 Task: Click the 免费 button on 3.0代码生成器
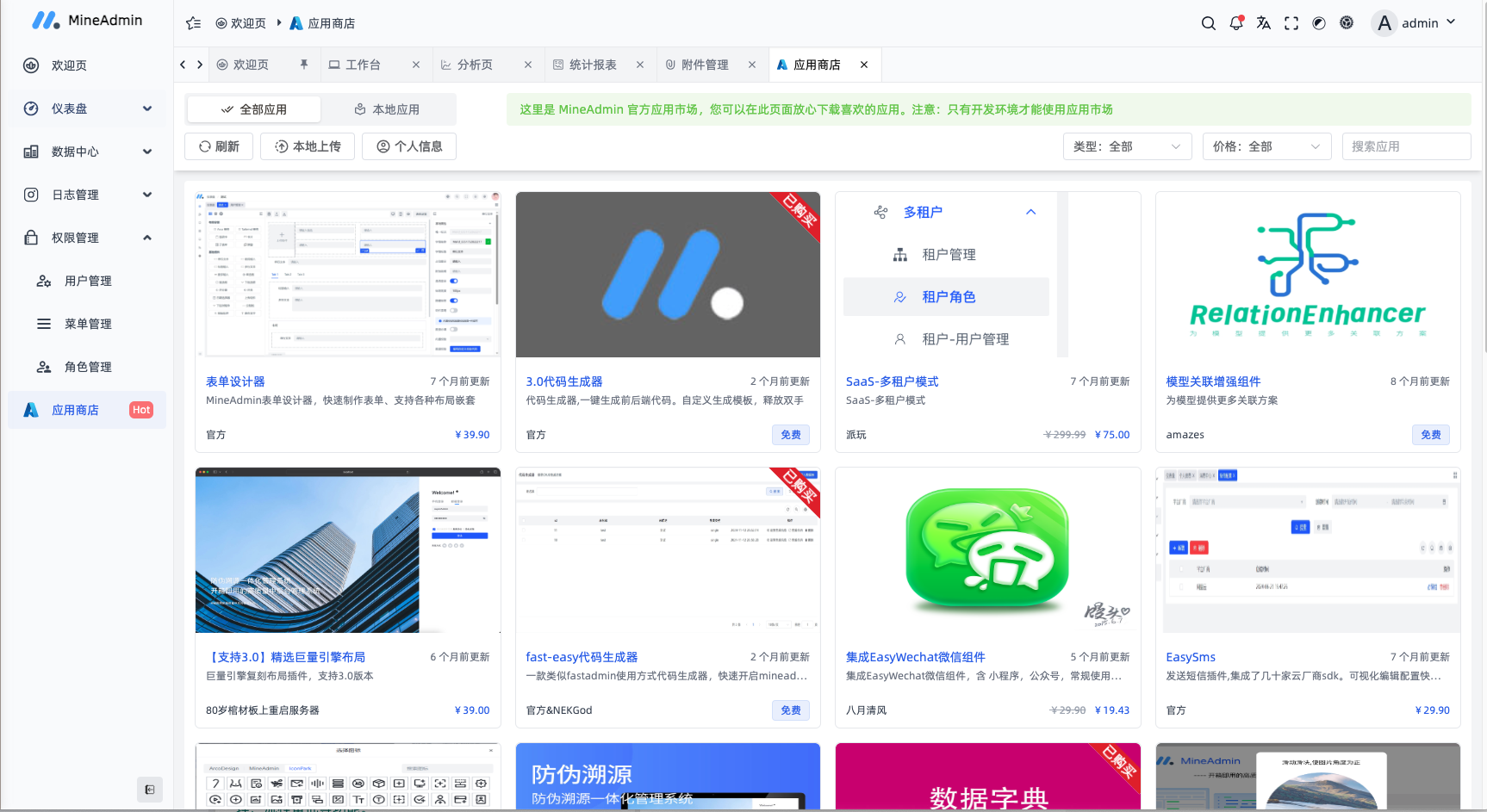[790, 434]
